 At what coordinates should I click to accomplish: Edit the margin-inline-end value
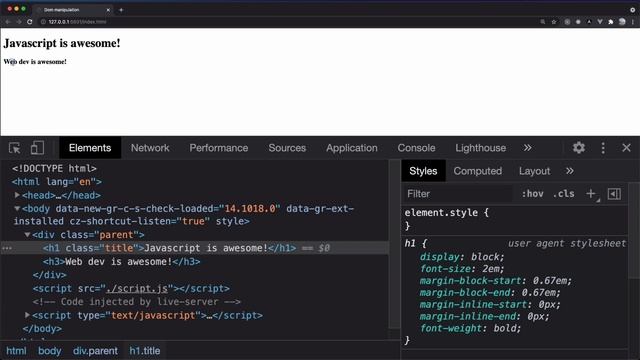(535, 316)
